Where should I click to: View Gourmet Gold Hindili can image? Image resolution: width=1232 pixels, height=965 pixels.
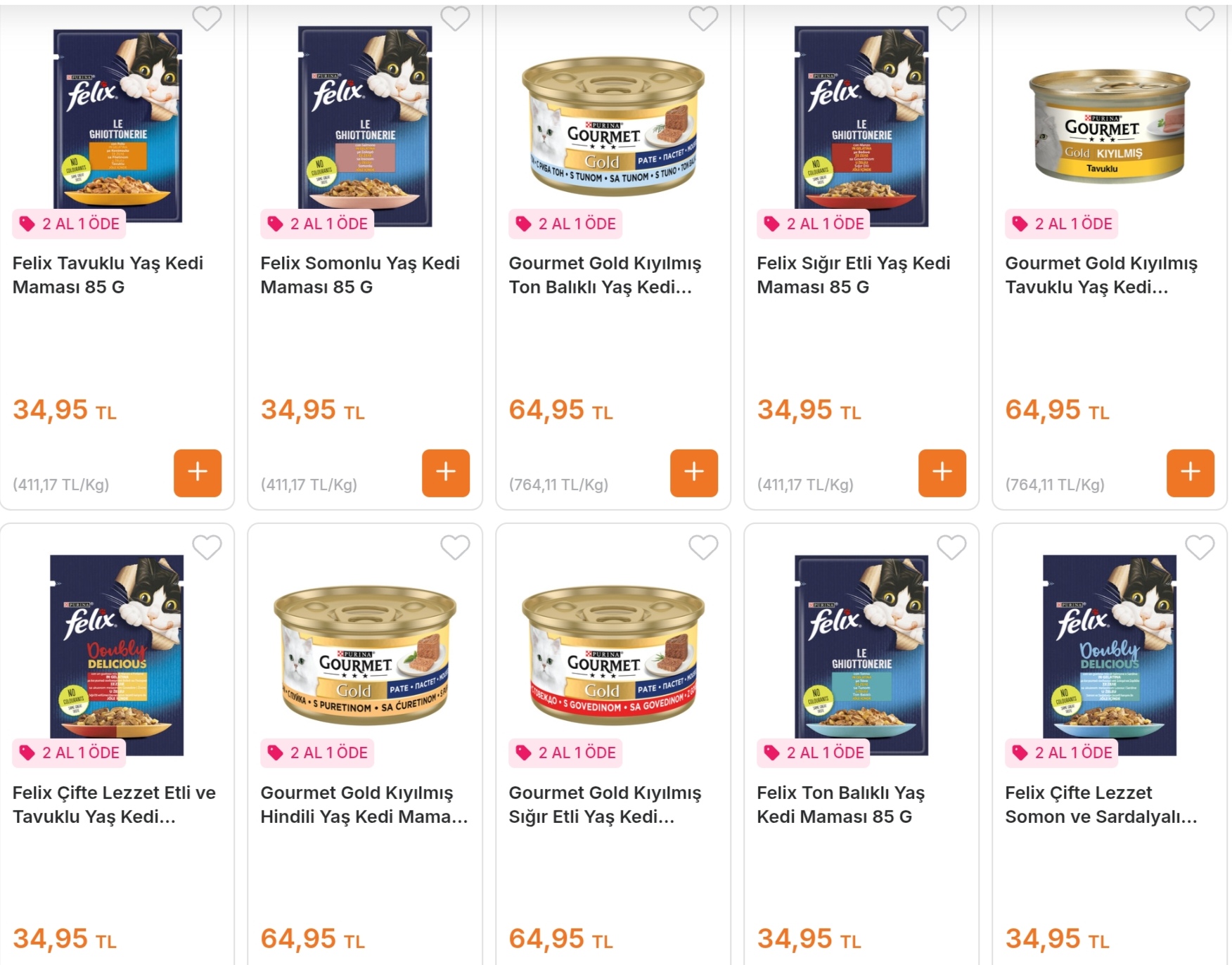(365, 654)
